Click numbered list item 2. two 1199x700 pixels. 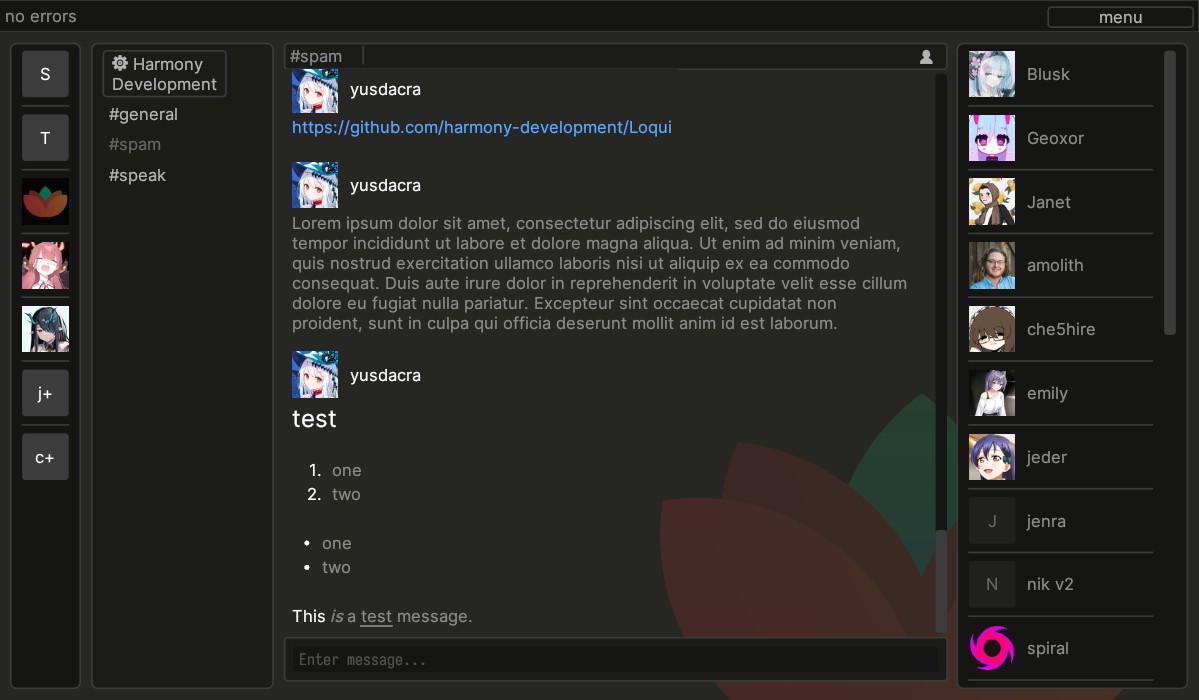(334, 494)
